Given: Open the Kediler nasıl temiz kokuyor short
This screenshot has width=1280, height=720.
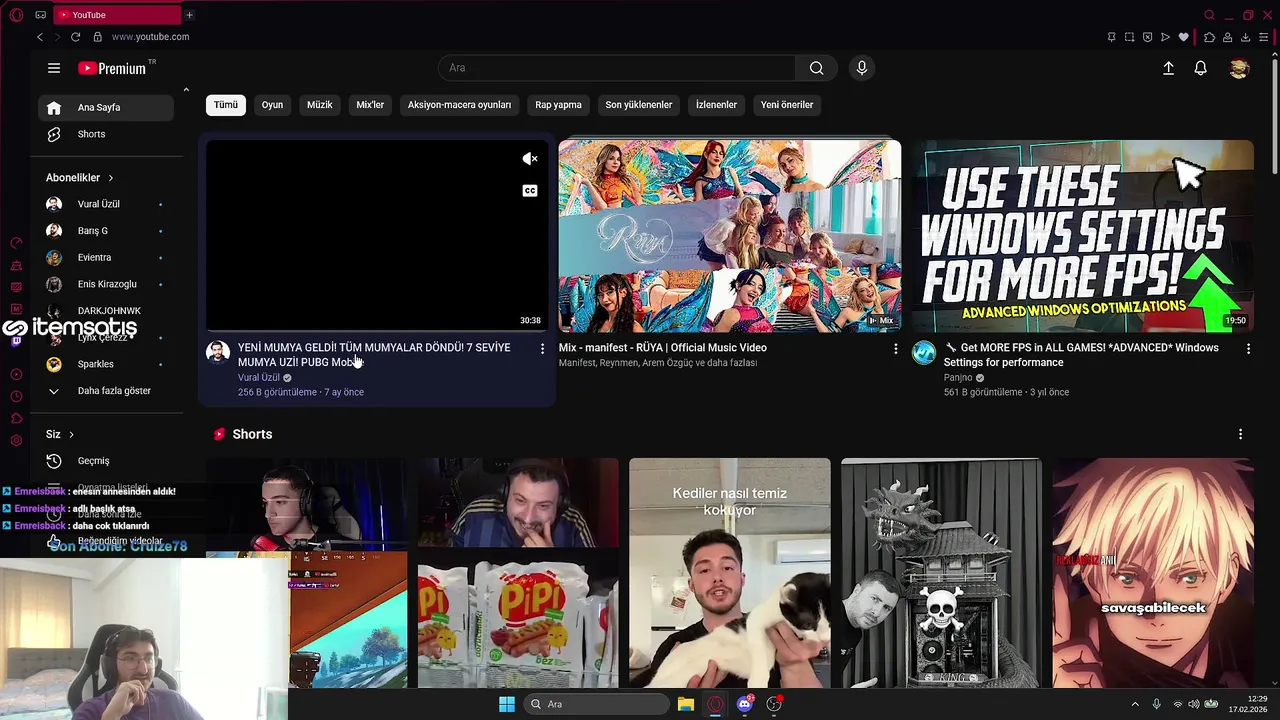Looking at the screenshot, I should [730, 573].
